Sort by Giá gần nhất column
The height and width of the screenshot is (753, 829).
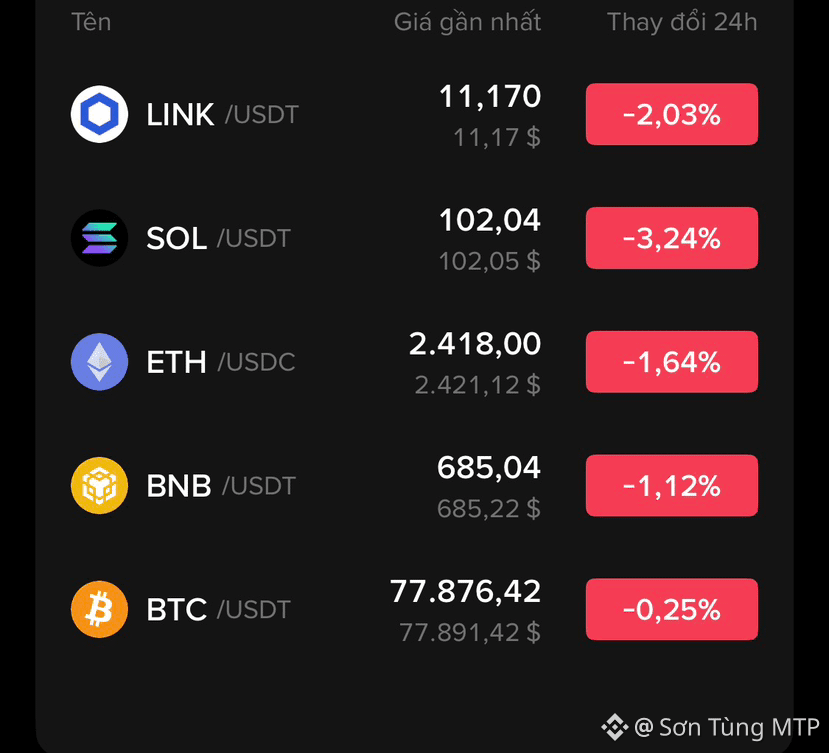[x=467, y=23]
